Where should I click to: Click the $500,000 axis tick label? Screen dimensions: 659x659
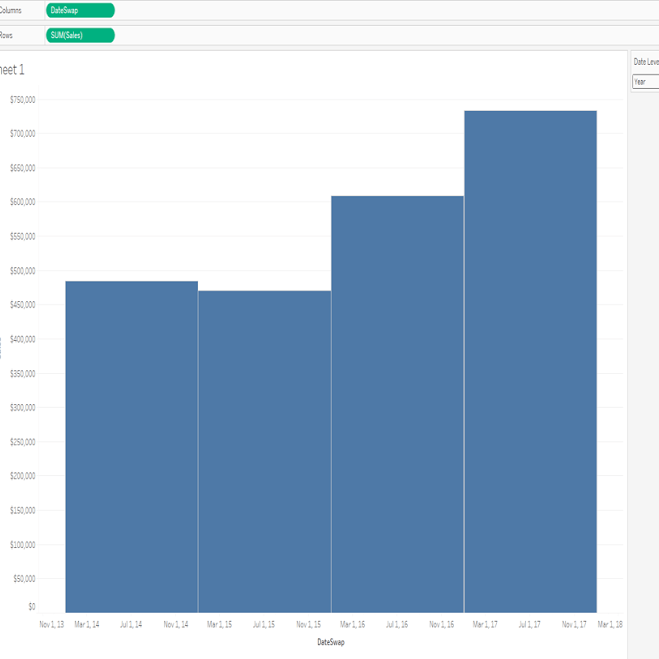[22, 270]
